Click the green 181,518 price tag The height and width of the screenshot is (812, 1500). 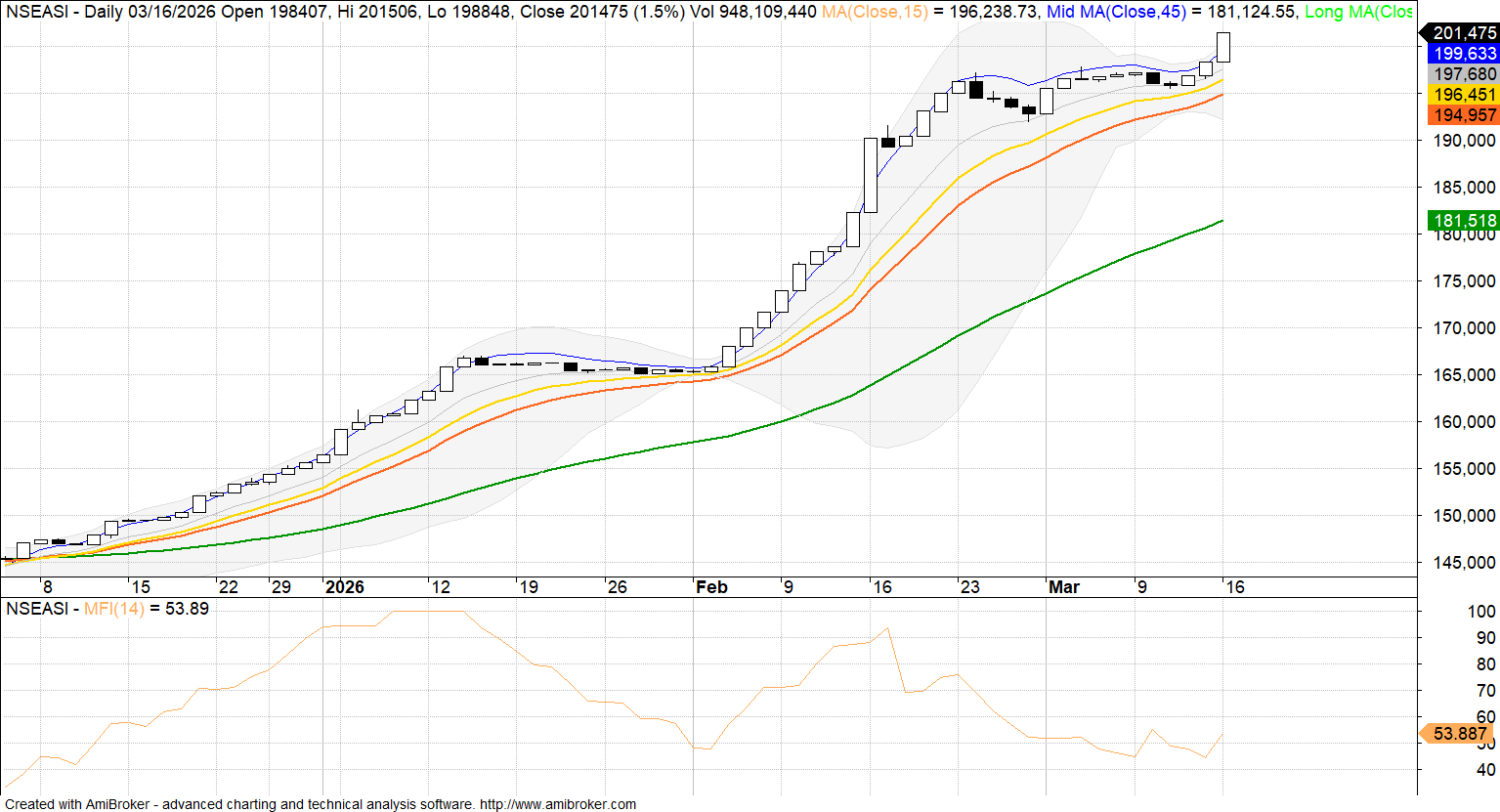(1463, 221)
